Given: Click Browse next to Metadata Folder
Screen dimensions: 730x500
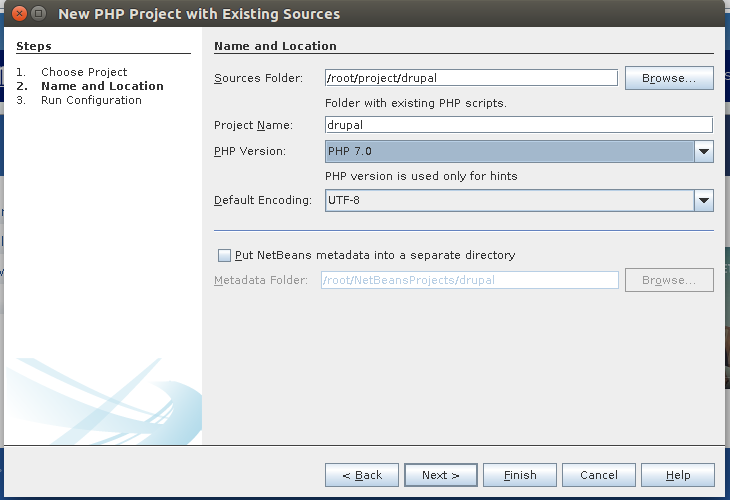Looking at the screenshot, I should tap(669, 280).
